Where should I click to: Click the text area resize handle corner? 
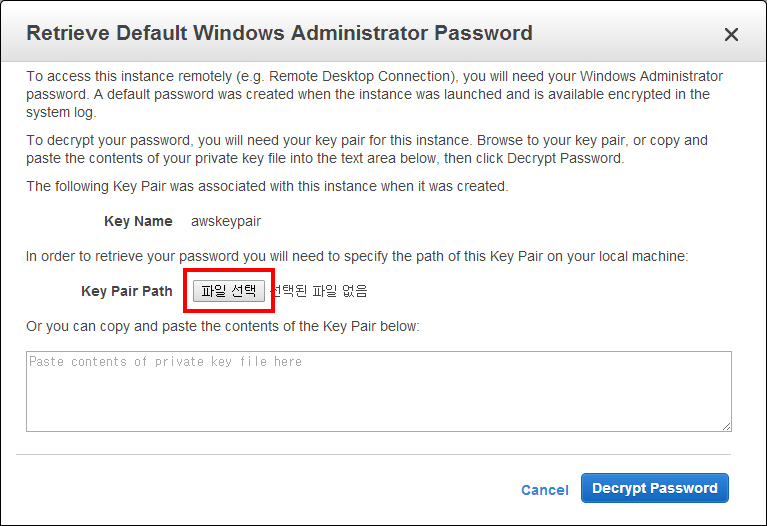(726, 426)
